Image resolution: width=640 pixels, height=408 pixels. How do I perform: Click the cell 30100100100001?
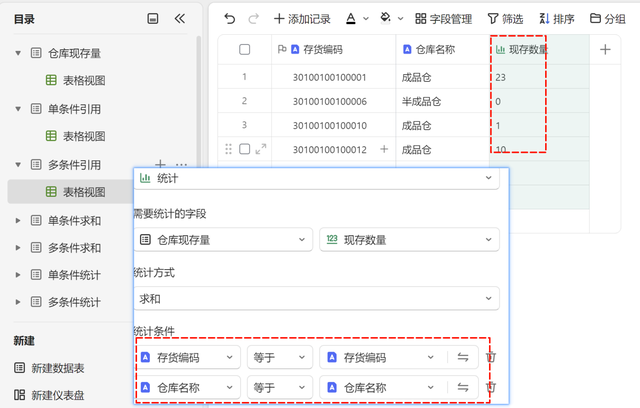click(333, 77)
